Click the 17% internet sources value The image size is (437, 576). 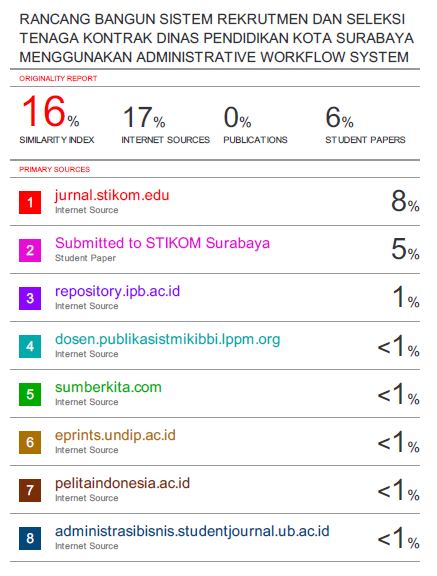(x=144, y=118)
